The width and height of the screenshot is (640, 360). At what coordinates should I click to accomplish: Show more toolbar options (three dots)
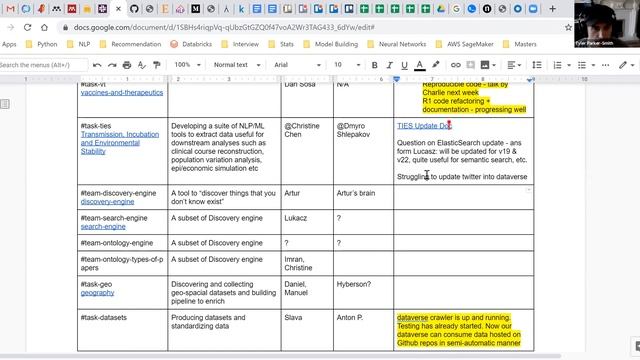(606, 65)
